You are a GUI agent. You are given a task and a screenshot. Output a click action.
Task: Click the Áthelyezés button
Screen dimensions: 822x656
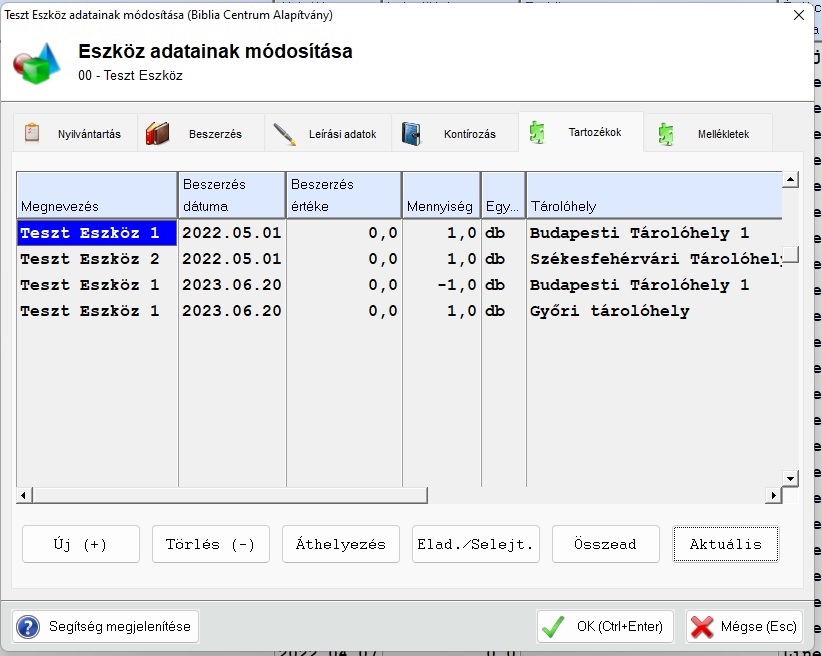(x=340, y=545)
